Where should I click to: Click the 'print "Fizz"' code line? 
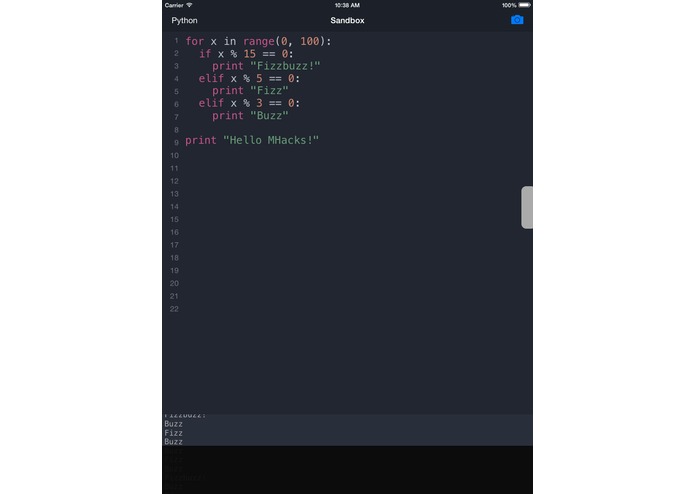(x=250, y=91)
